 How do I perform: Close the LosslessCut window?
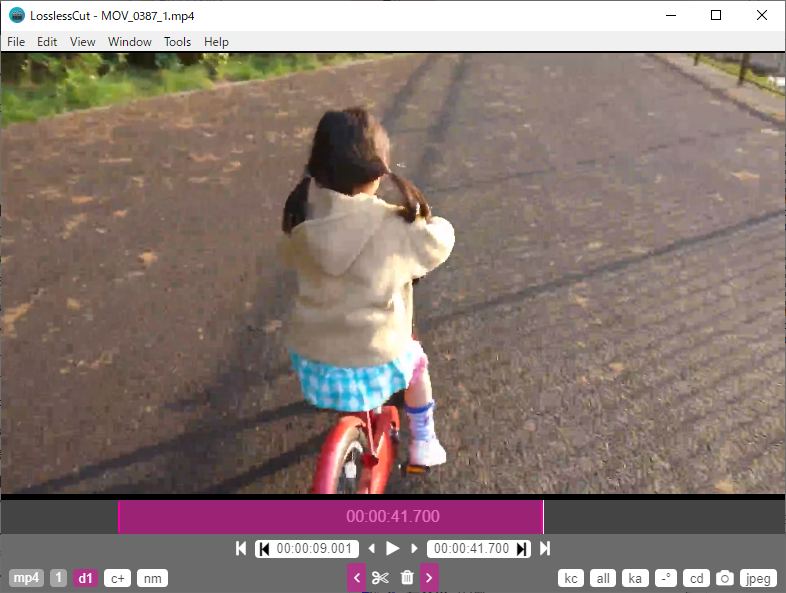point(762,15)
